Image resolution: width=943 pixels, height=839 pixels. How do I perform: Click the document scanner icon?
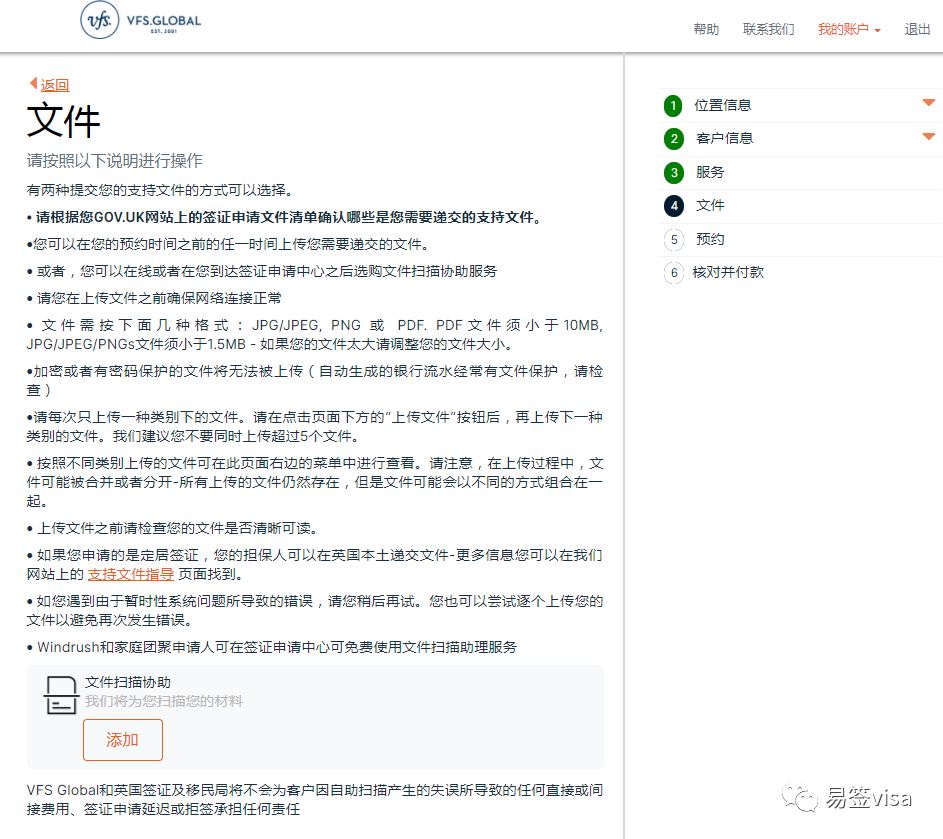(61, 695)
